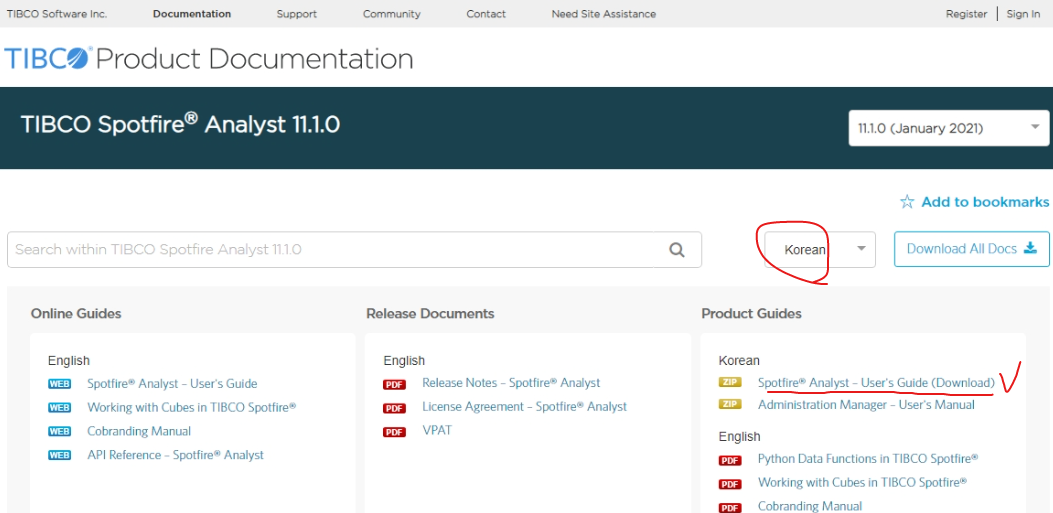The image size is (1053, 513).
Task: Download Korean Spotfire Analyst User's Guide
Action: pyautogui.click(x=876, y=383)
